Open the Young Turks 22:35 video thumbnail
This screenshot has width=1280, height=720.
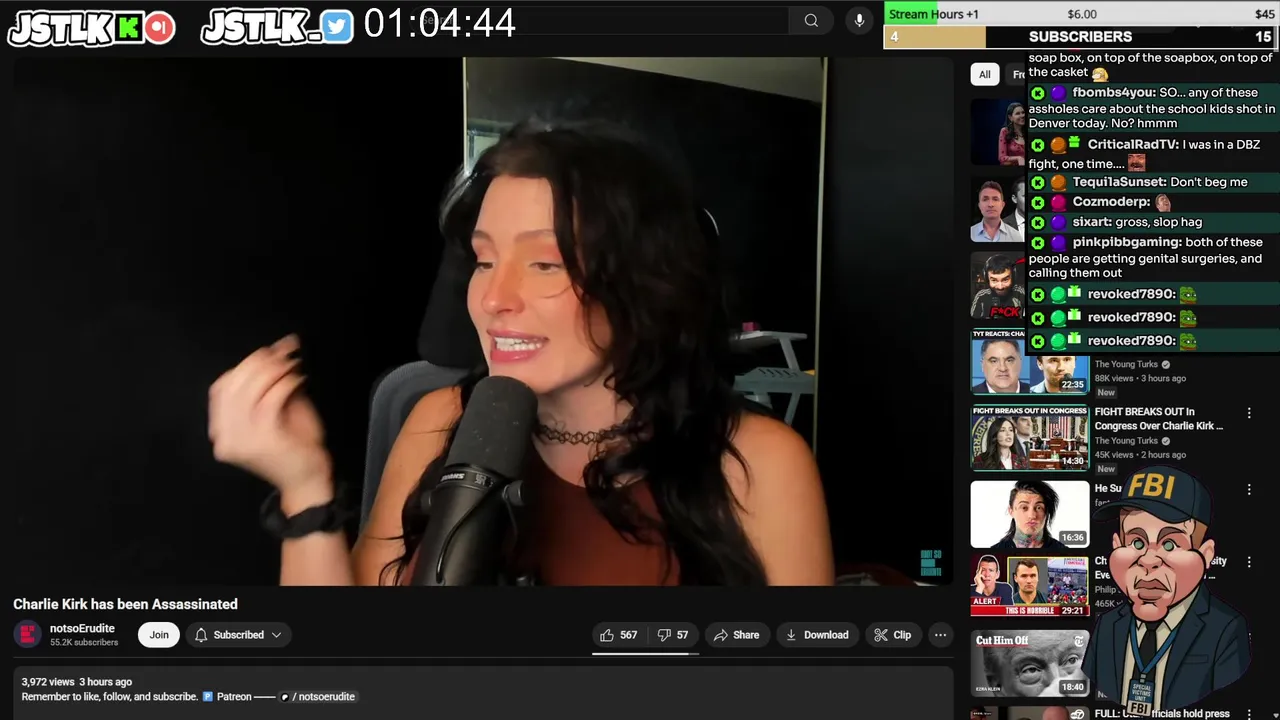point(1030,361)
